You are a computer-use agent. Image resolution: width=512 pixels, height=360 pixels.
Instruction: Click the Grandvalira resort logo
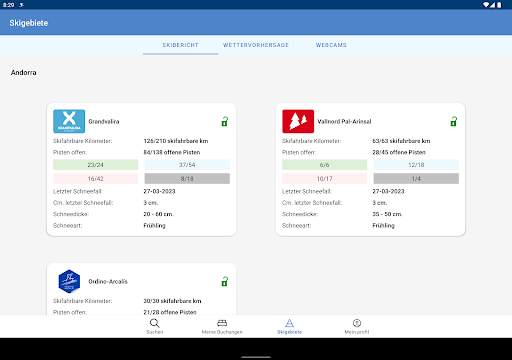(x=69, y=121)
